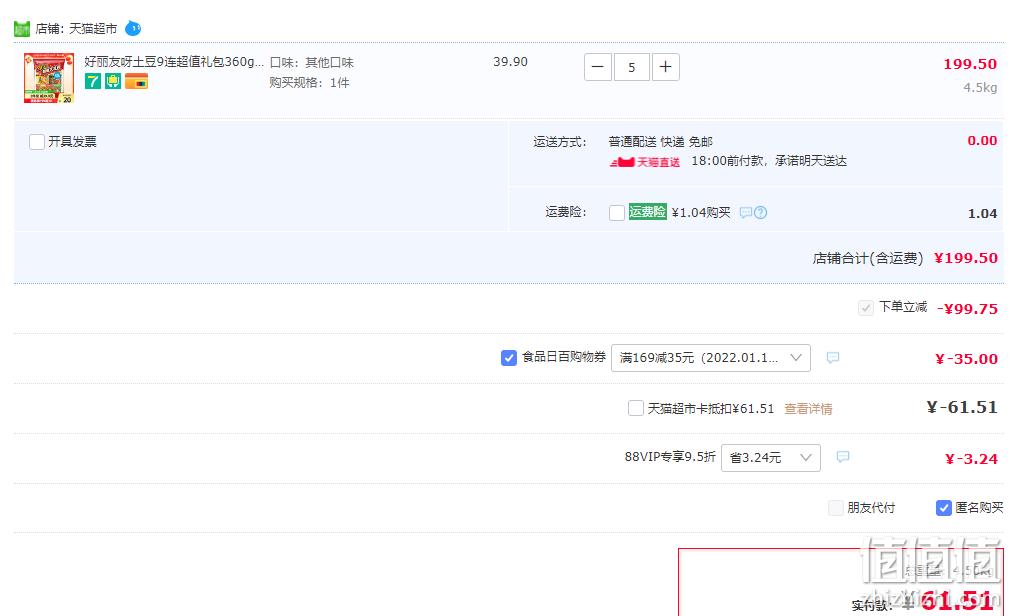Click the 运送方式 label

pyautogui.click(x=559, y=142)
